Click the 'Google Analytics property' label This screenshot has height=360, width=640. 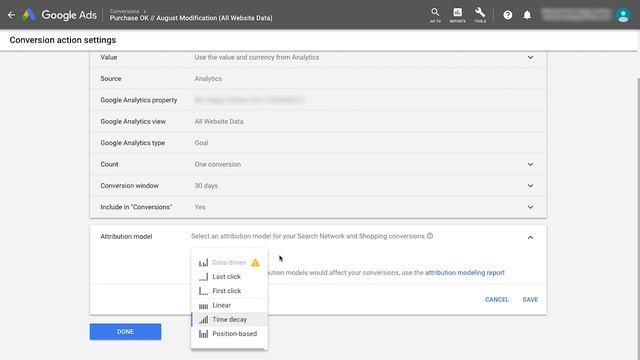[x=139, y=100]
